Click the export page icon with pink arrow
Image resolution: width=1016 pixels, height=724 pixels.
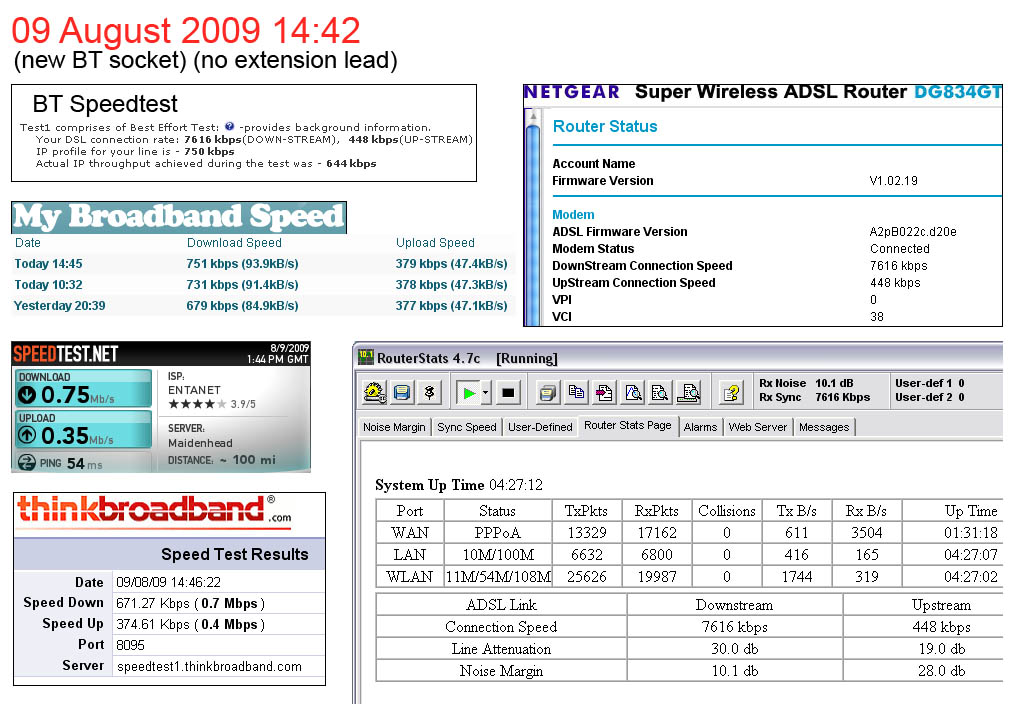point(604,392)
